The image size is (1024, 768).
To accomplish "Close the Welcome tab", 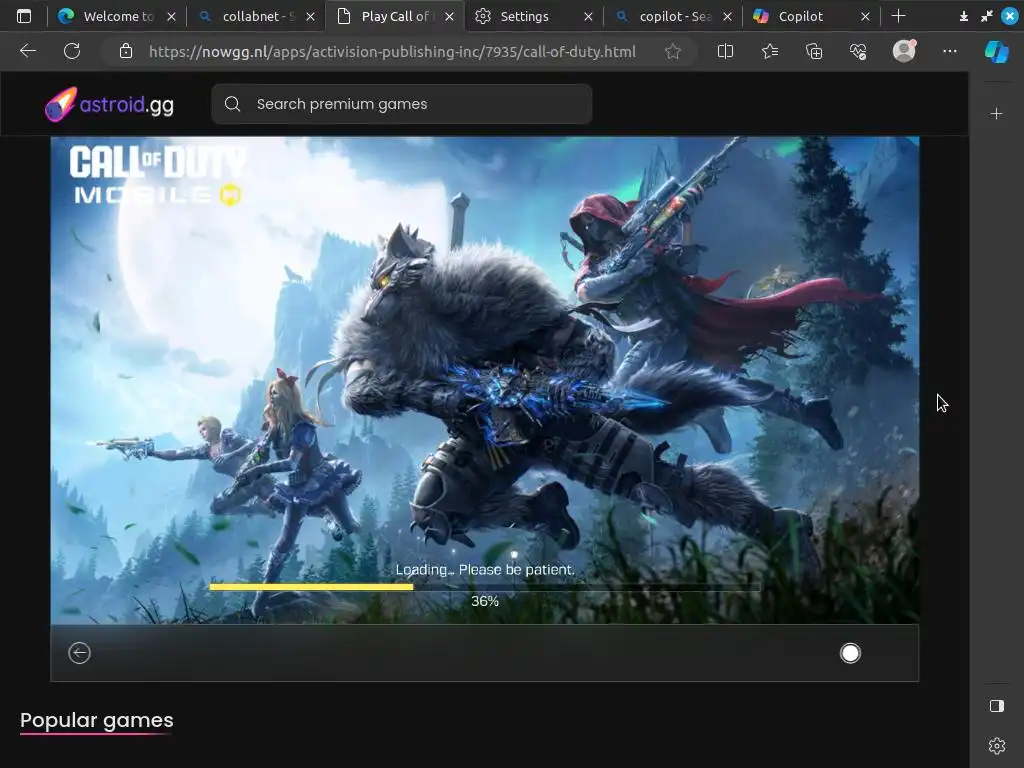I will click(x=171, y=17).
